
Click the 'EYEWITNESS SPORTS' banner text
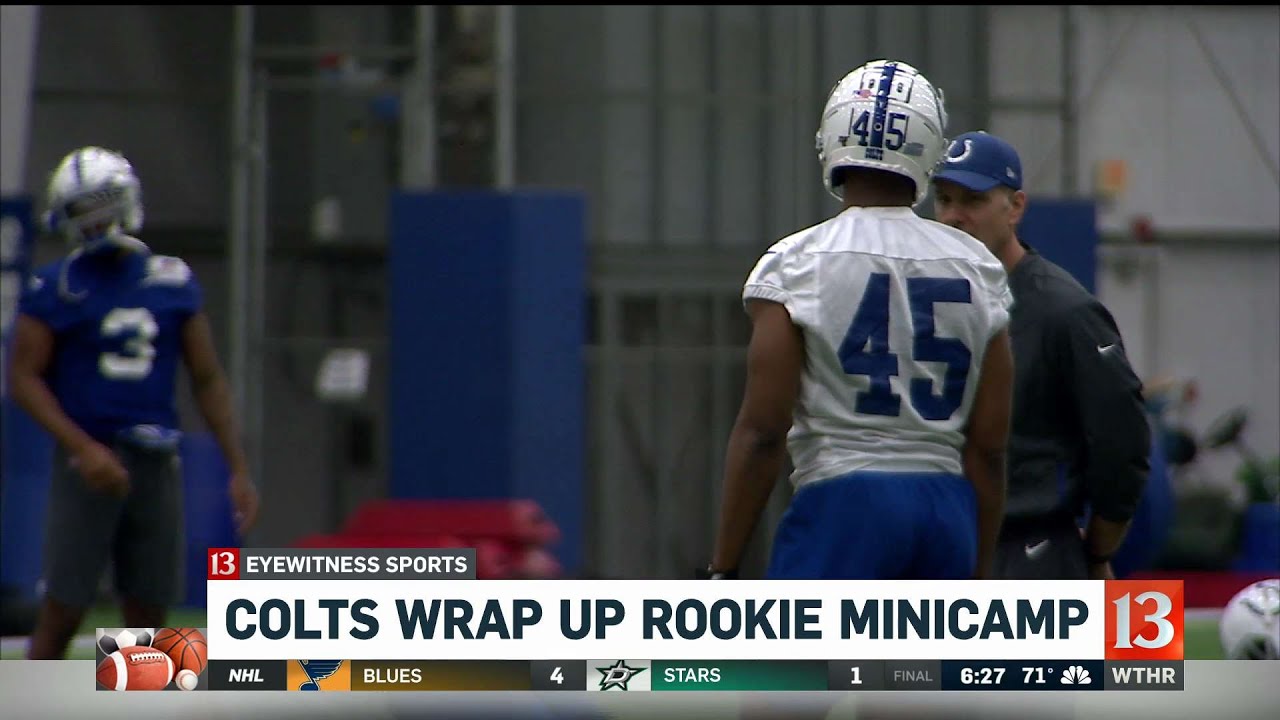pyautogui.click(x=357, y=564)
